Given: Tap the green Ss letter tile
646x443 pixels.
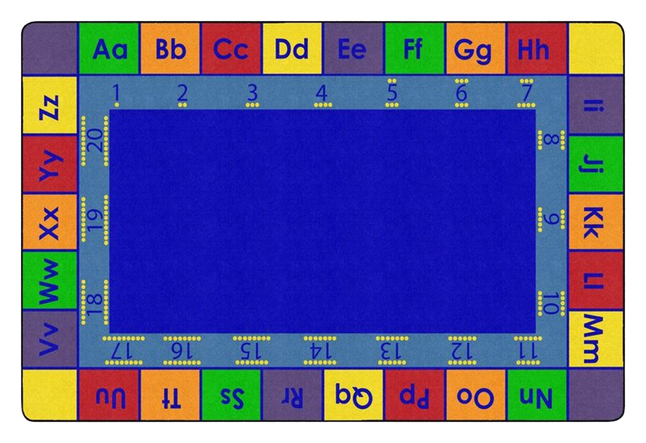Looking at the screenshot, I should point(231,395).
